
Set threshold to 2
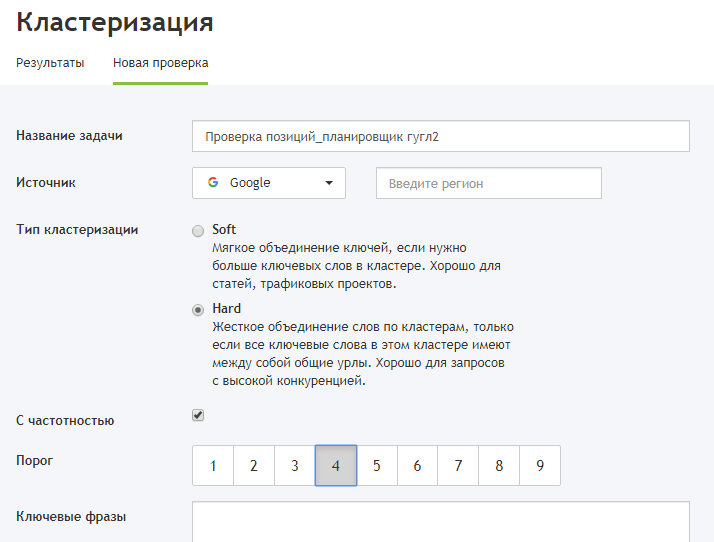(x=254, y=466)
